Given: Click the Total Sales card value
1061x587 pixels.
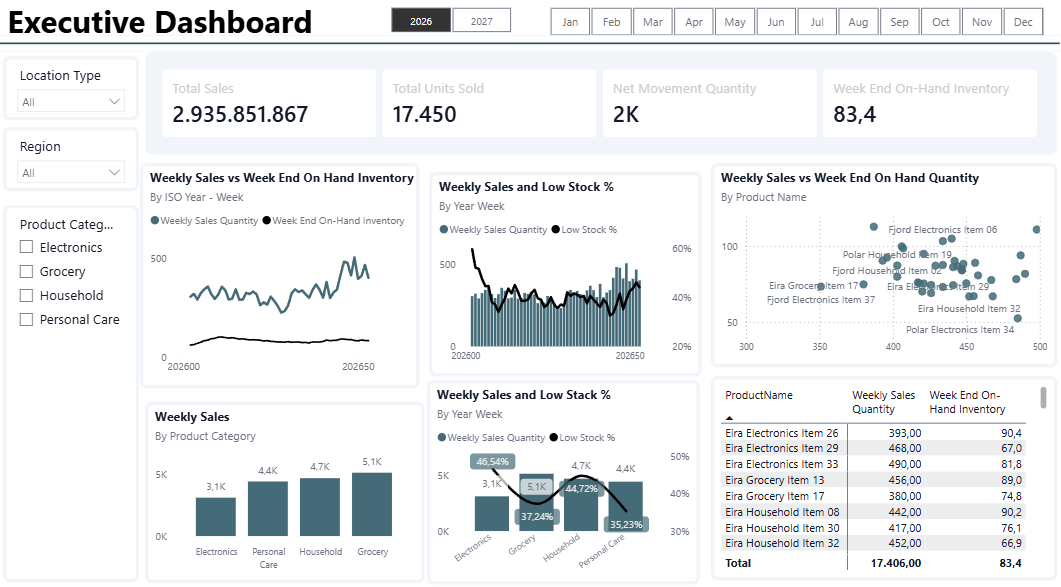Looking at the screenshot, I should coord(240,114).
